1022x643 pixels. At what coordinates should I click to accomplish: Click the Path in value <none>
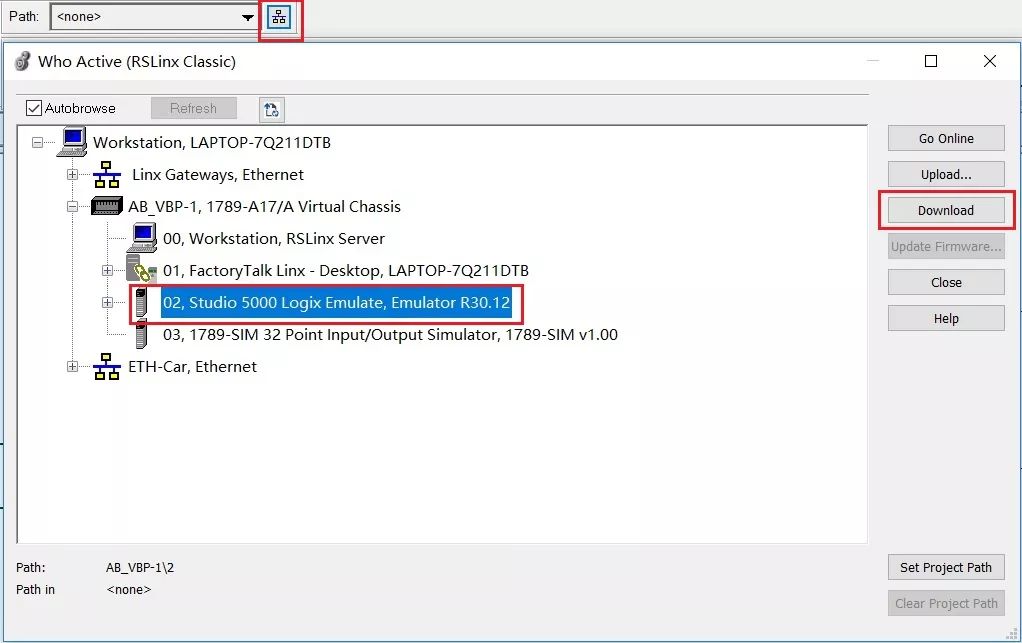pos(128,590)
